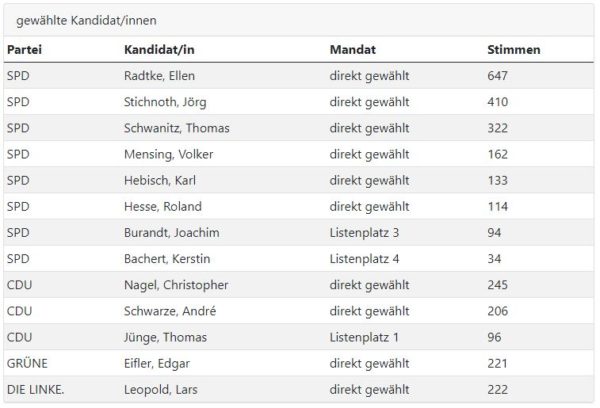
Task: Click on Hebisch, Karl
Action: (x=160, y=180)
